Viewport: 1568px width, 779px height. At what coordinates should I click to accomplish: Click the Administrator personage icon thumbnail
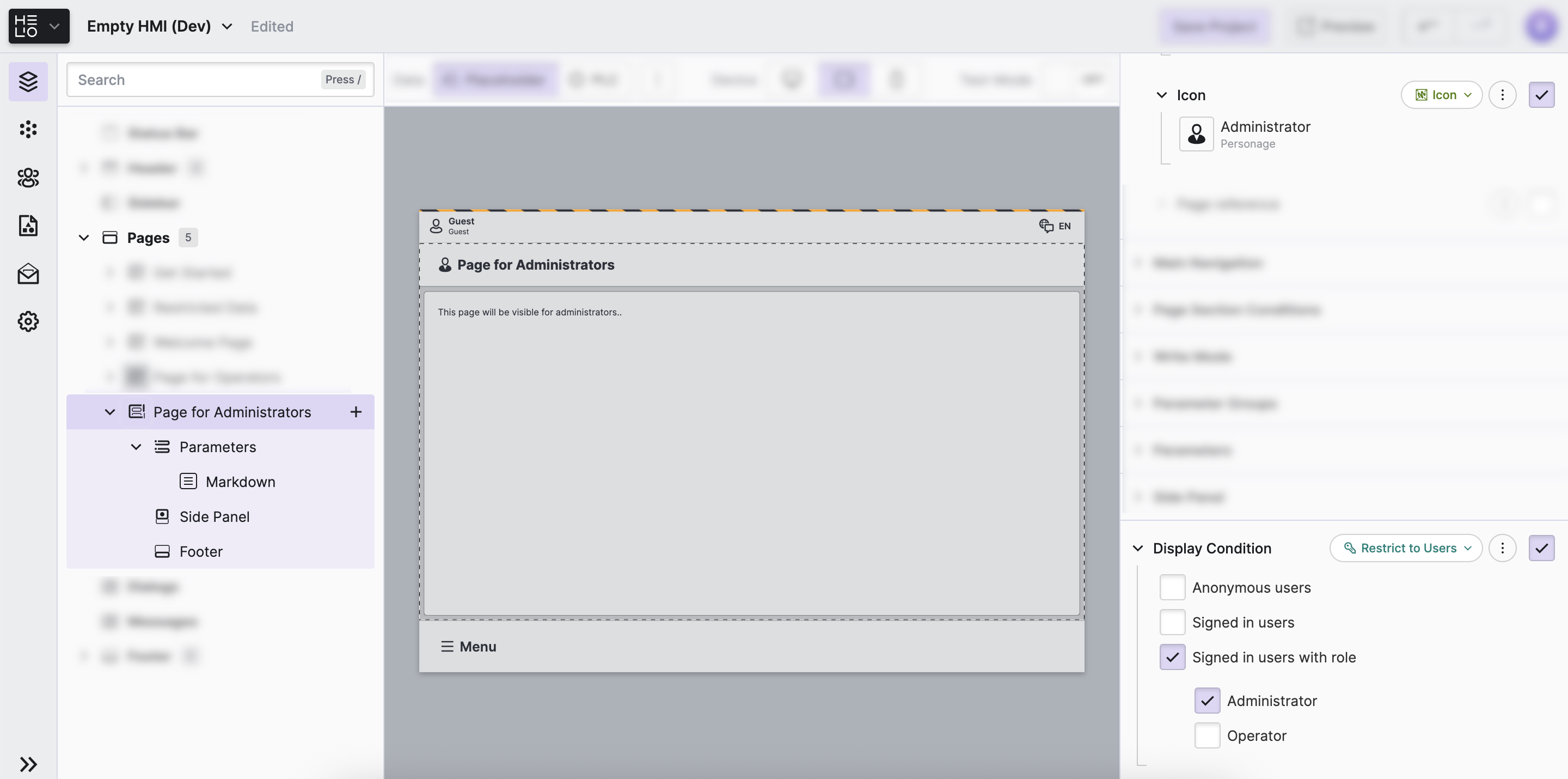tap(1196, 133)
